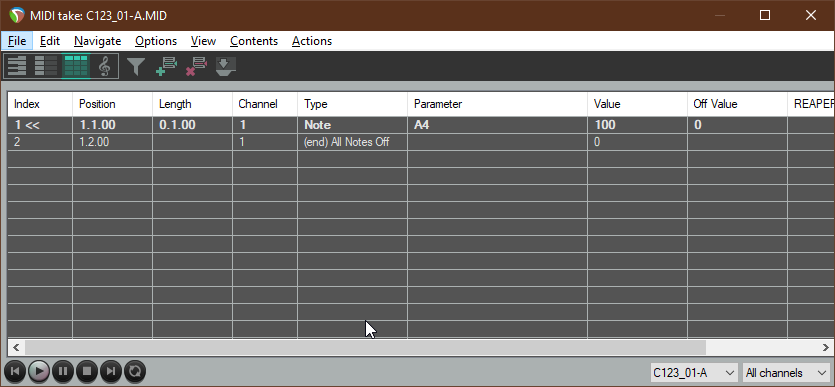Open the C123_01-A take dropdown
The height and width of the screenshot is (387, 835).
click(694, 373)
